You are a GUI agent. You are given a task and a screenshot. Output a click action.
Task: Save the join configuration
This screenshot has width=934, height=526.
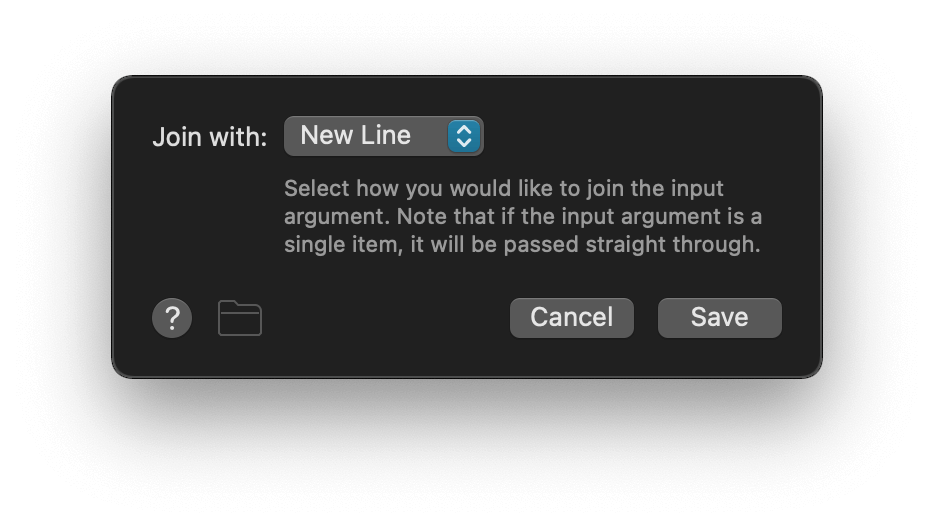point(719,317)
